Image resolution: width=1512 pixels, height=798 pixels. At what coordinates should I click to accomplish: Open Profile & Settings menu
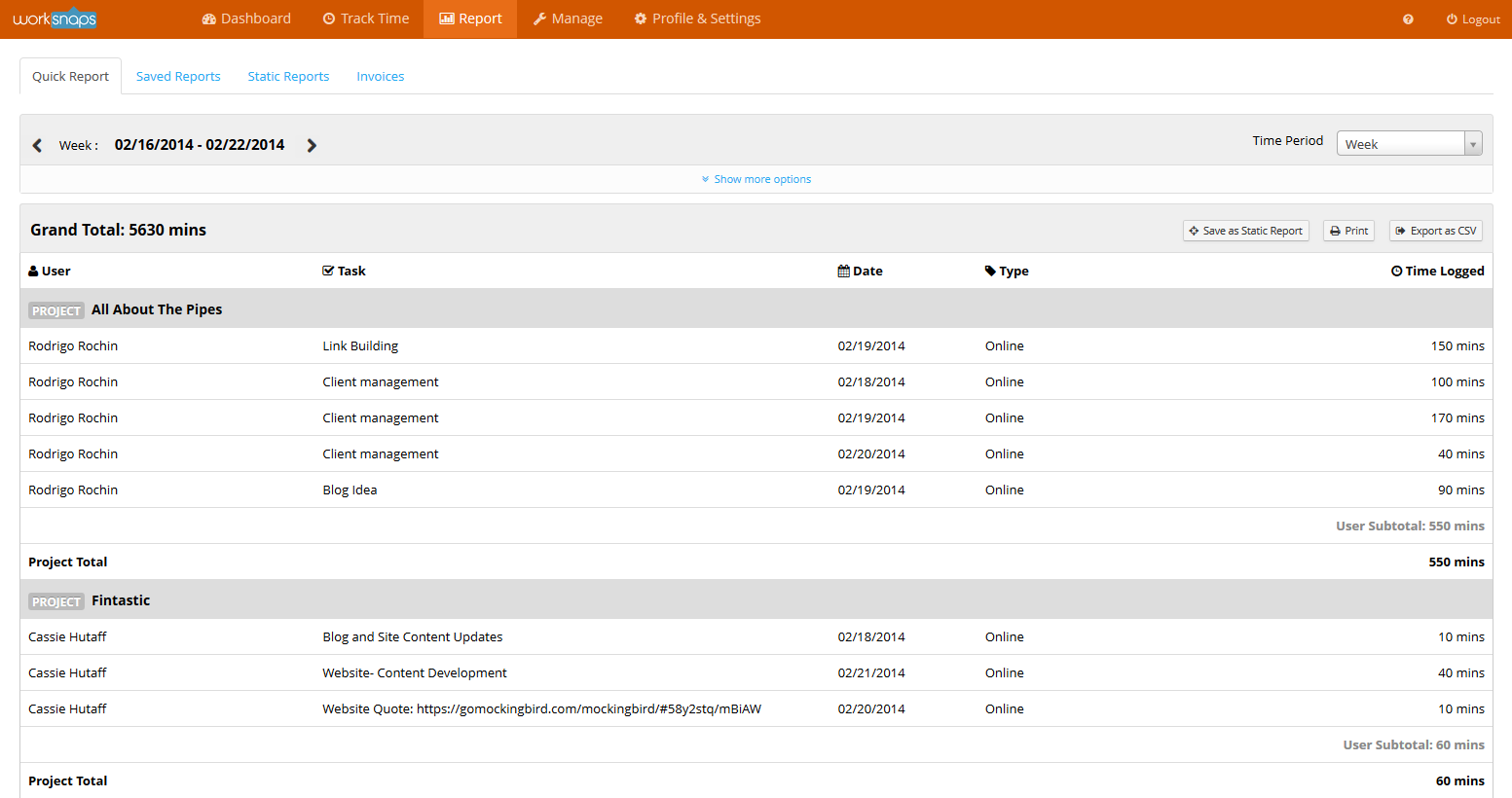point(697,18)
